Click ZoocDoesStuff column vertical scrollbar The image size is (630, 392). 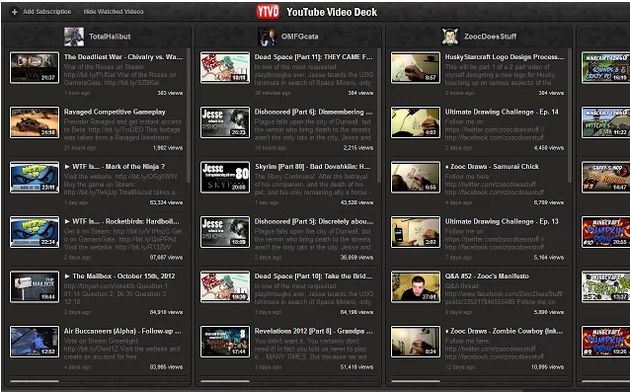(569, 116)
